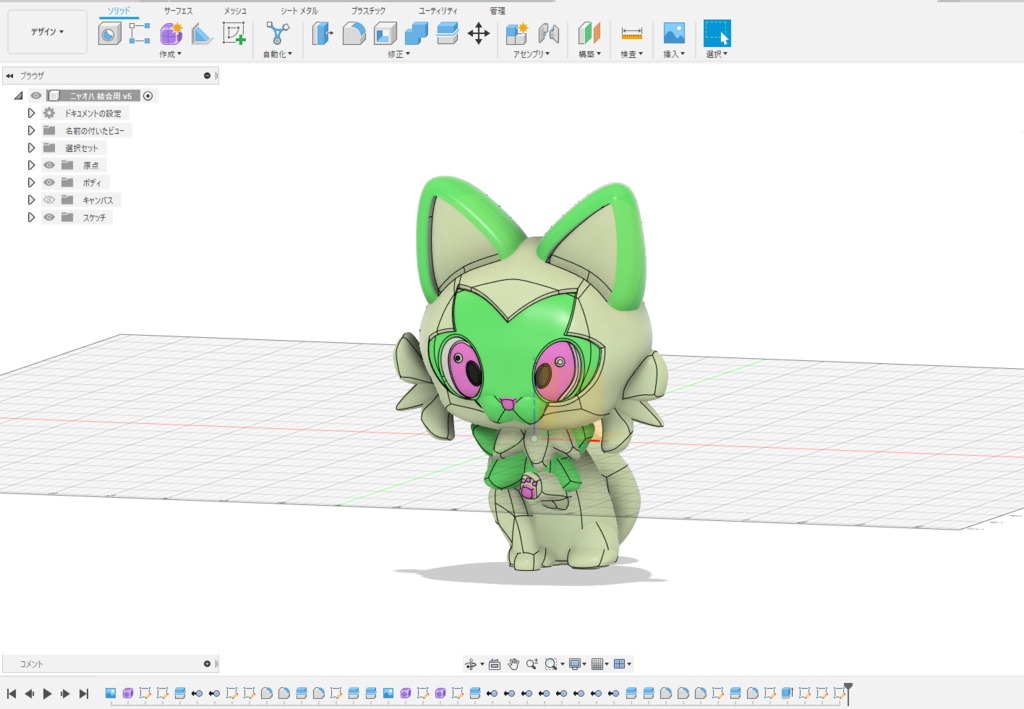Viewport: 1024px width, 709px height.
Task: Hide the ボディ folder using eye icon
Action: click(48, 183)
